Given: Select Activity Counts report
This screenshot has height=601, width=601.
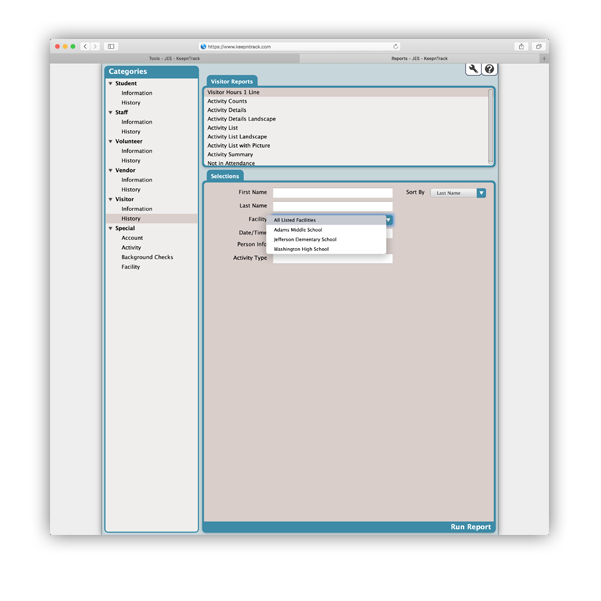Looking at the screenshot, I should click(346, 101).
